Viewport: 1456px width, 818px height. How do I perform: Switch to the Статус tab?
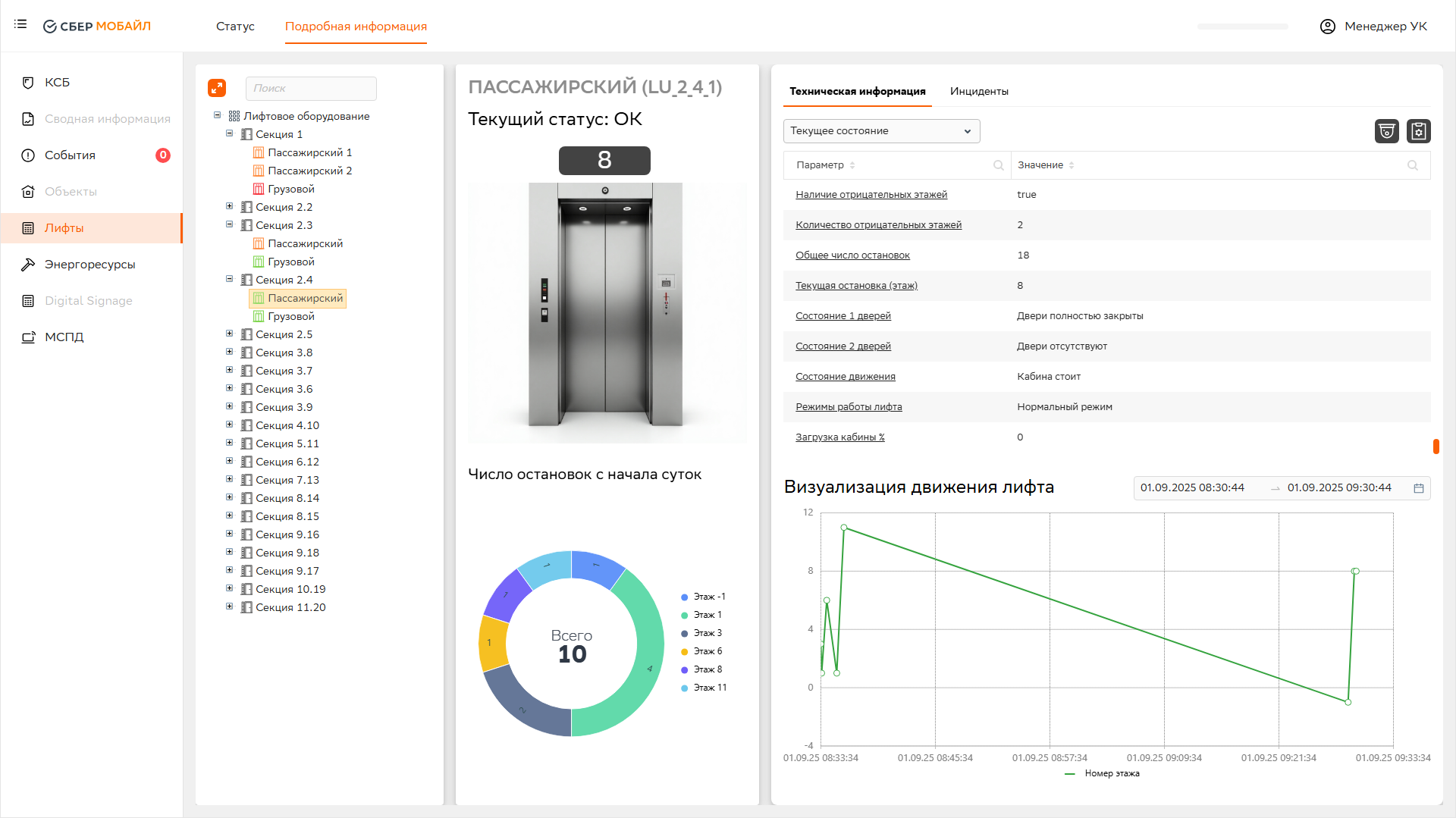click(235, 27)
